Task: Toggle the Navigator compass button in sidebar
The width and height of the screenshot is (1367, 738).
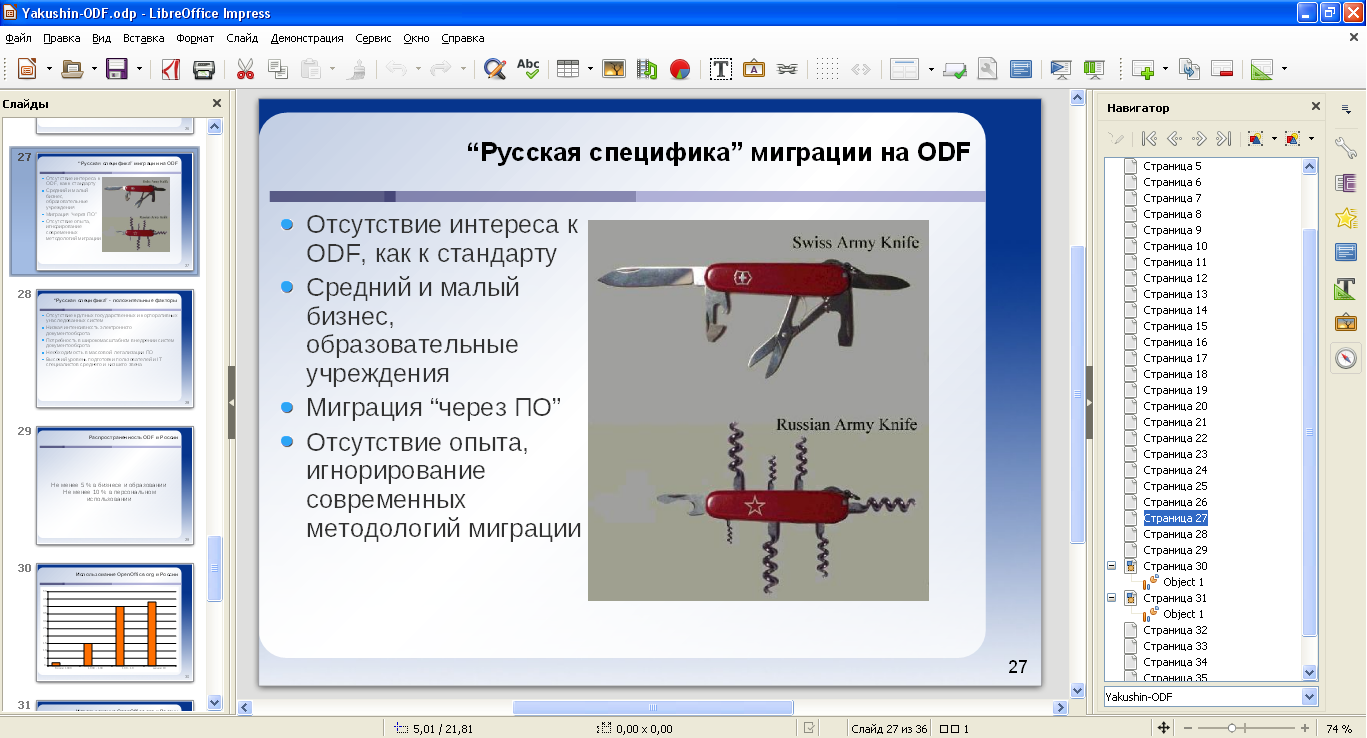Action: (1346, 358)
